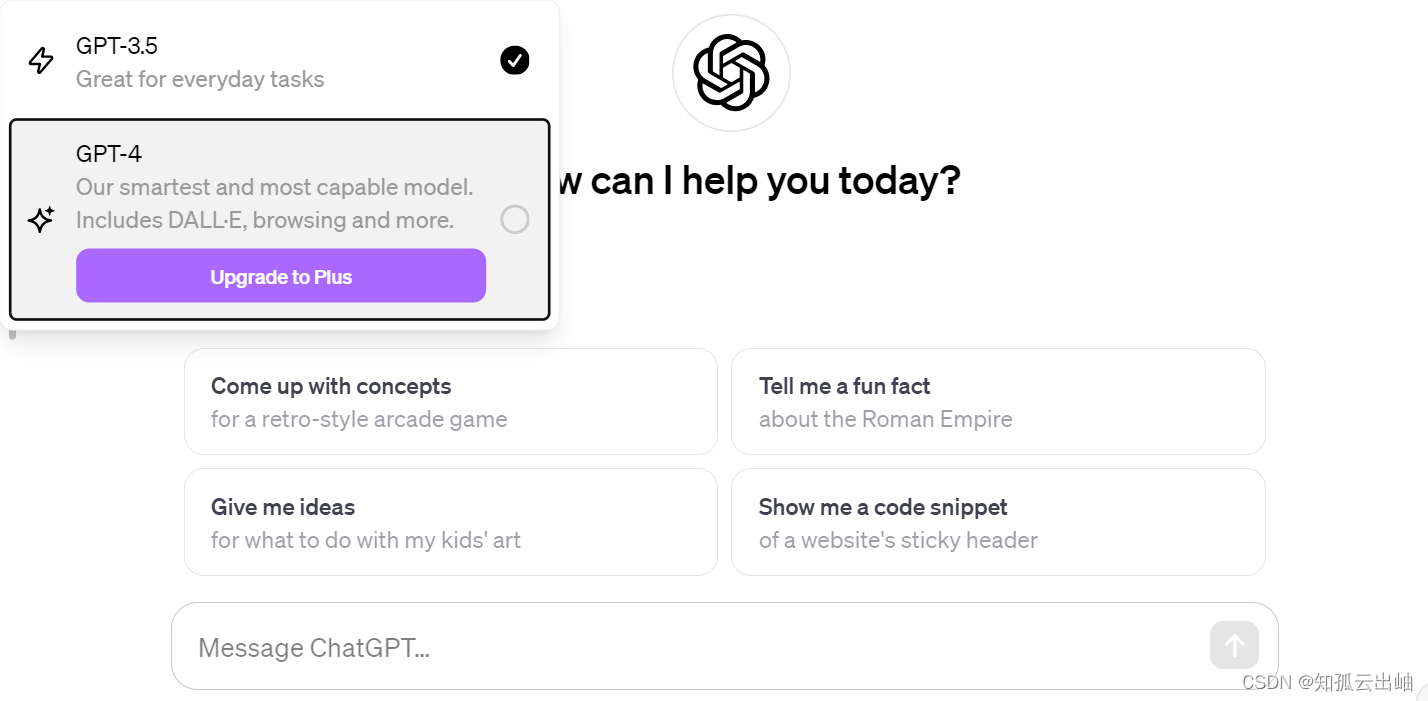This screenshot has height=701, width=1428.
Task: Pick the 'Tell me a fun fact' suggestion
Action: click(998, 402)
